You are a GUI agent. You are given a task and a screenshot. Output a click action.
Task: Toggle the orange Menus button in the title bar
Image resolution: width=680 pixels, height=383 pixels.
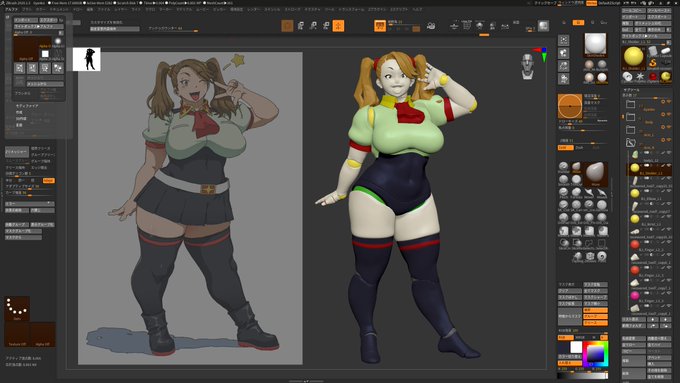click(x=592, y=3)
